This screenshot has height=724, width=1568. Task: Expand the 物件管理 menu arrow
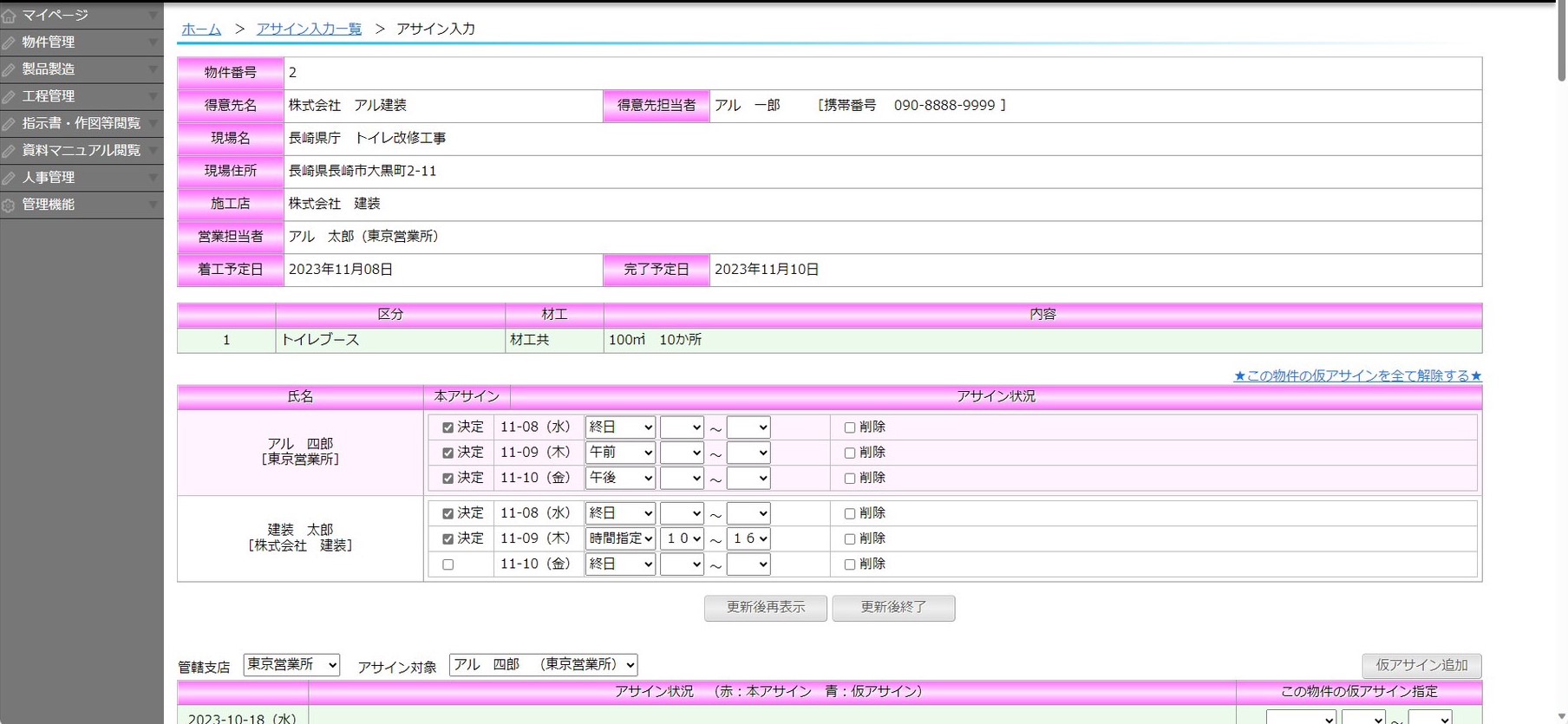coord(153,42)
